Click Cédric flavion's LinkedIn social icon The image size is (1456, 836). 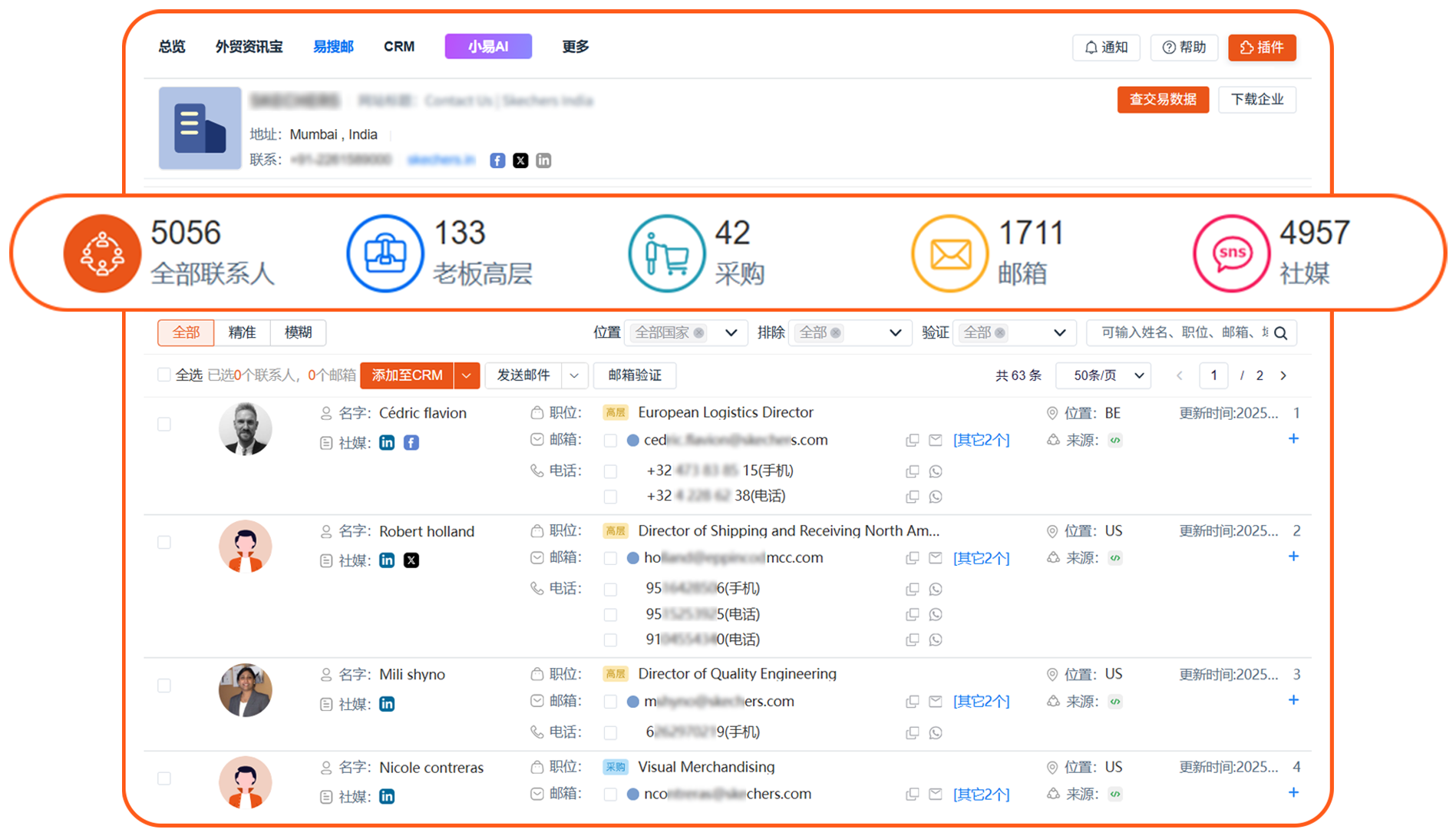click(x=387, y=443)
